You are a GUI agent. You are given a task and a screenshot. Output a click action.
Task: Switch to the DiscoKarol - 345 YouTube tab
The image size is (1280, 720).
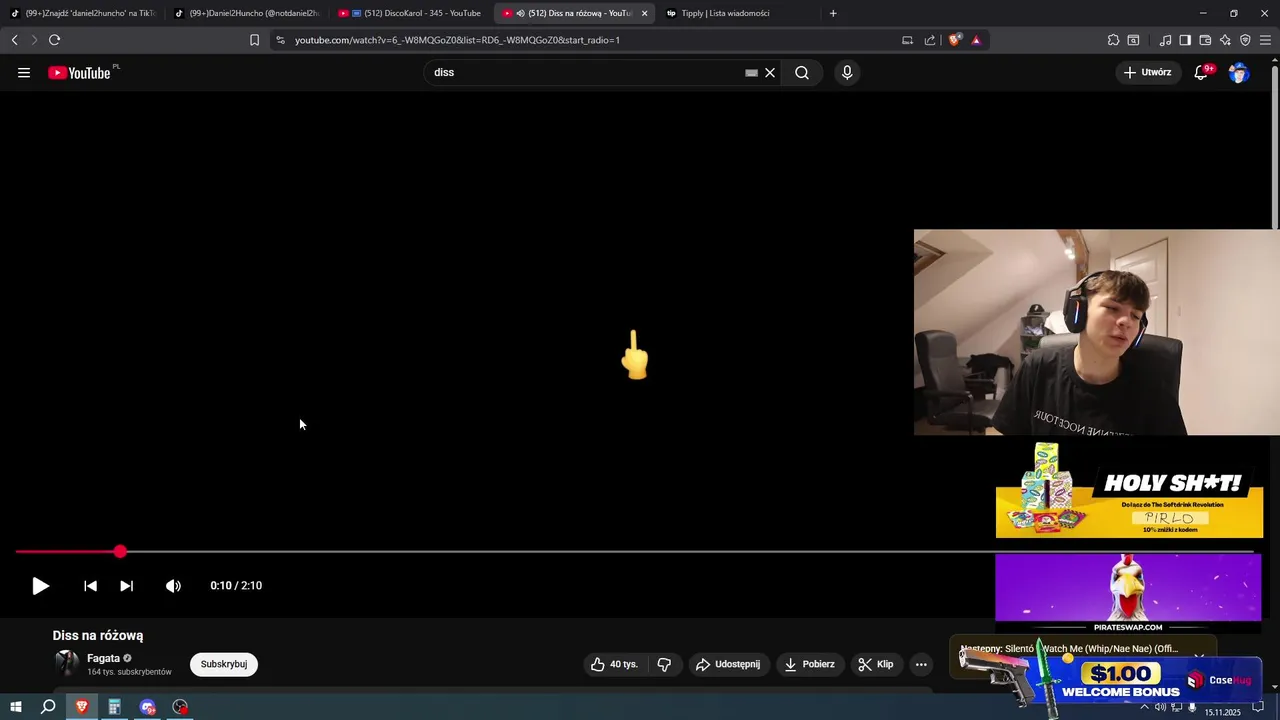[411, 13]
